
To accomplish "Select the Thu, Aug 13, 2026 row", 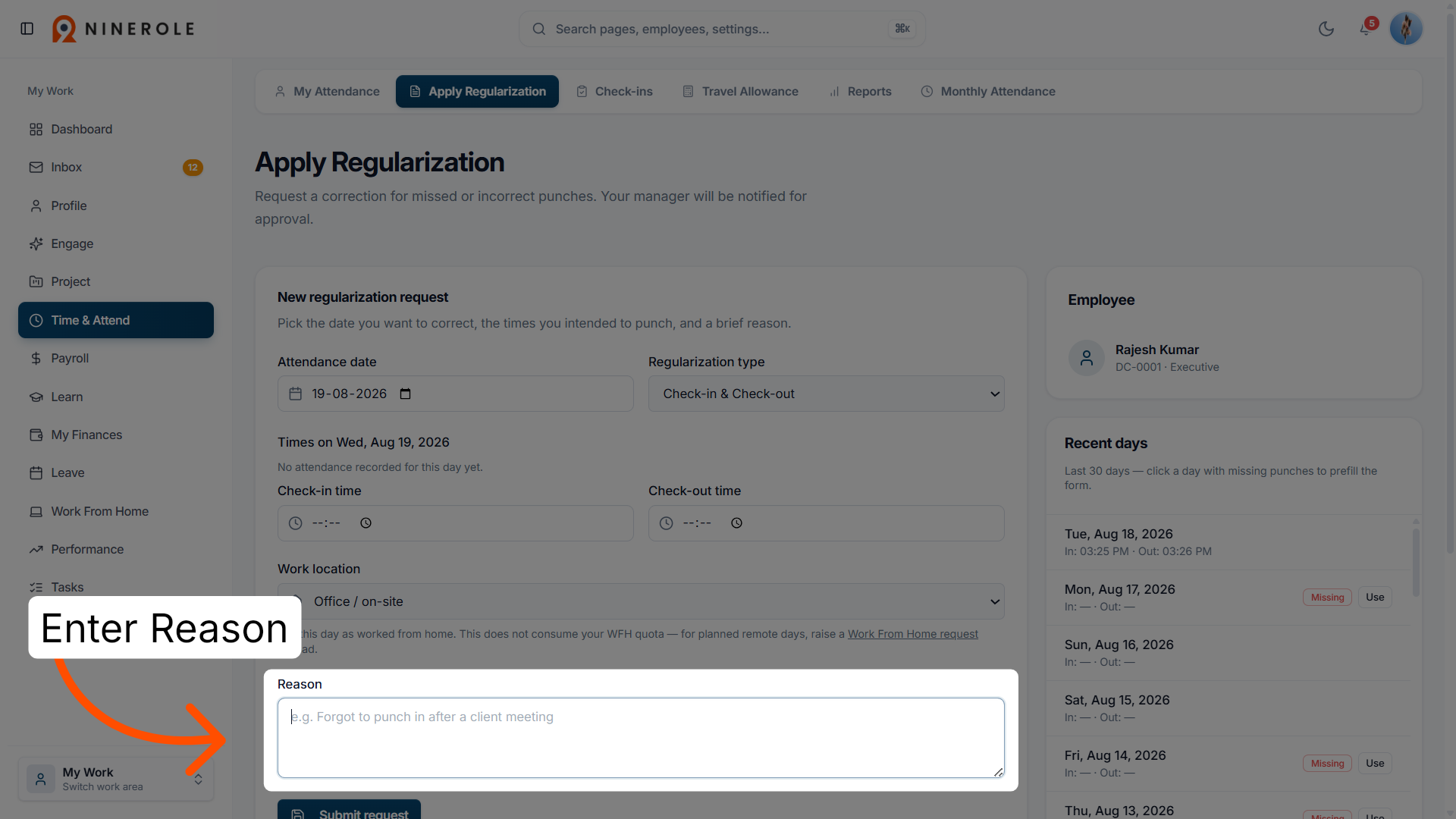I will tap(1228, 805).
